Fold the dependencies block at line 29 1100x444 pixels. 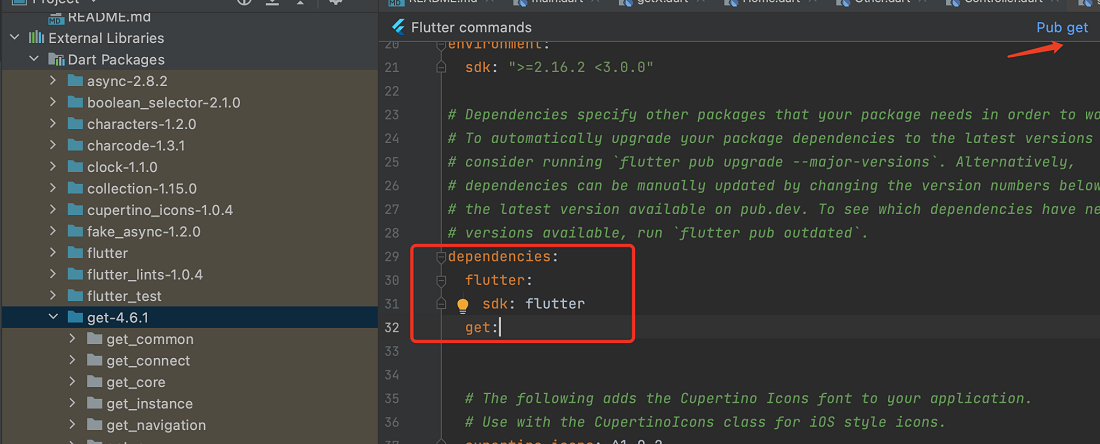[x=441, y=257]
